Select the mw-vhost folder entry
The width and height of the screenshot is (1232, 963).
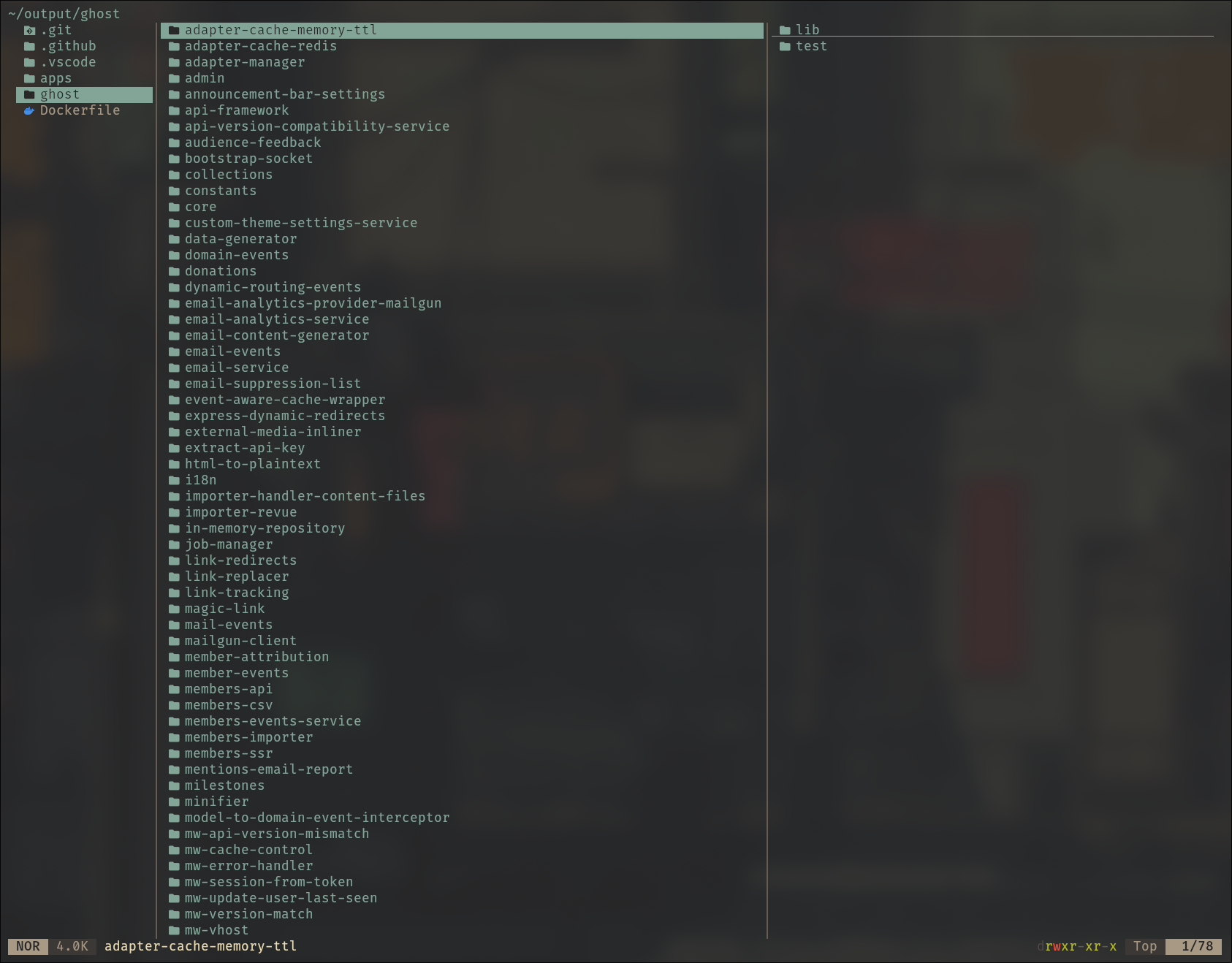[216, 931]
